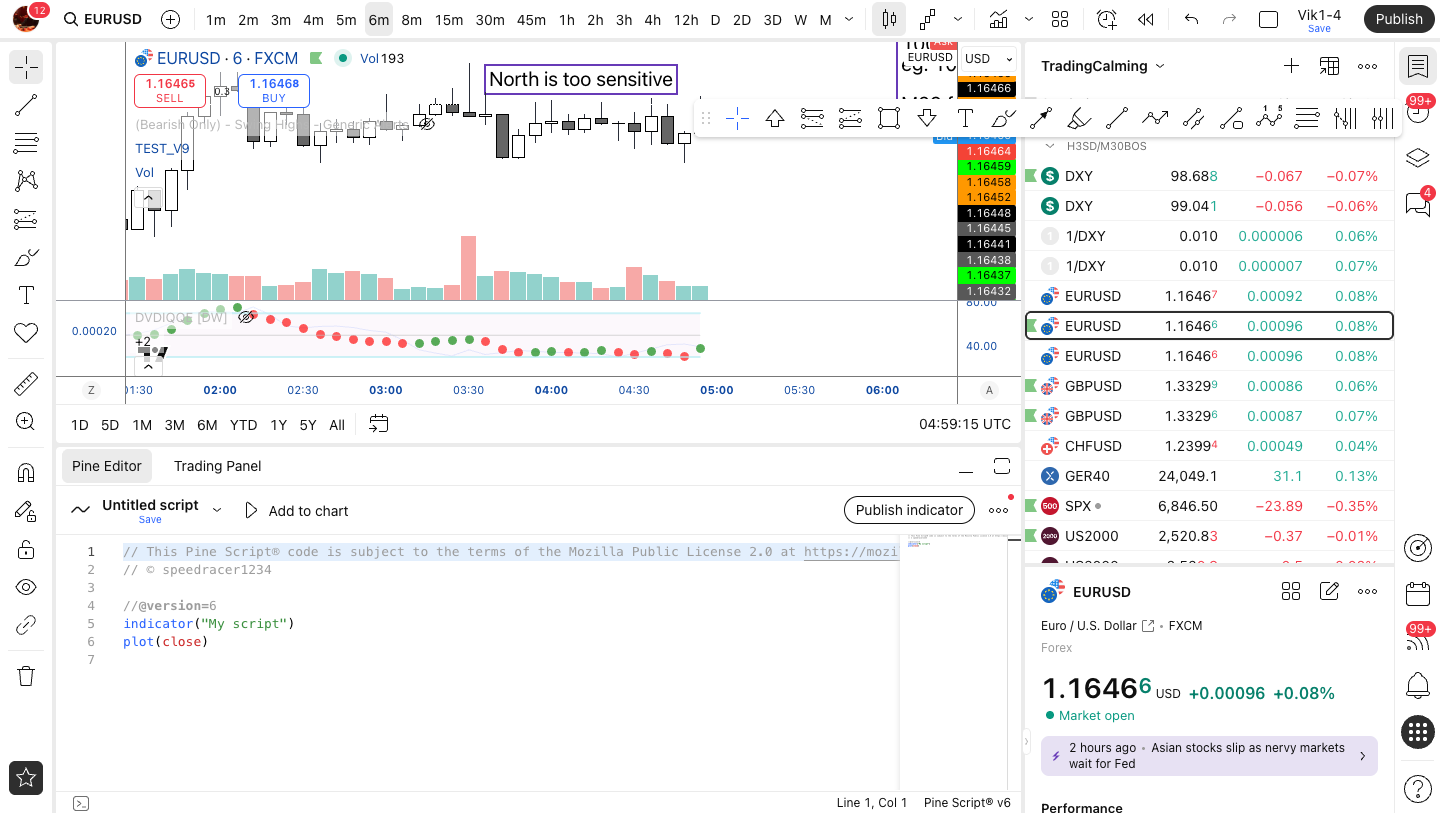Select the 15m timeframe
Viewport: 1440px width, 813px height.
449,20
